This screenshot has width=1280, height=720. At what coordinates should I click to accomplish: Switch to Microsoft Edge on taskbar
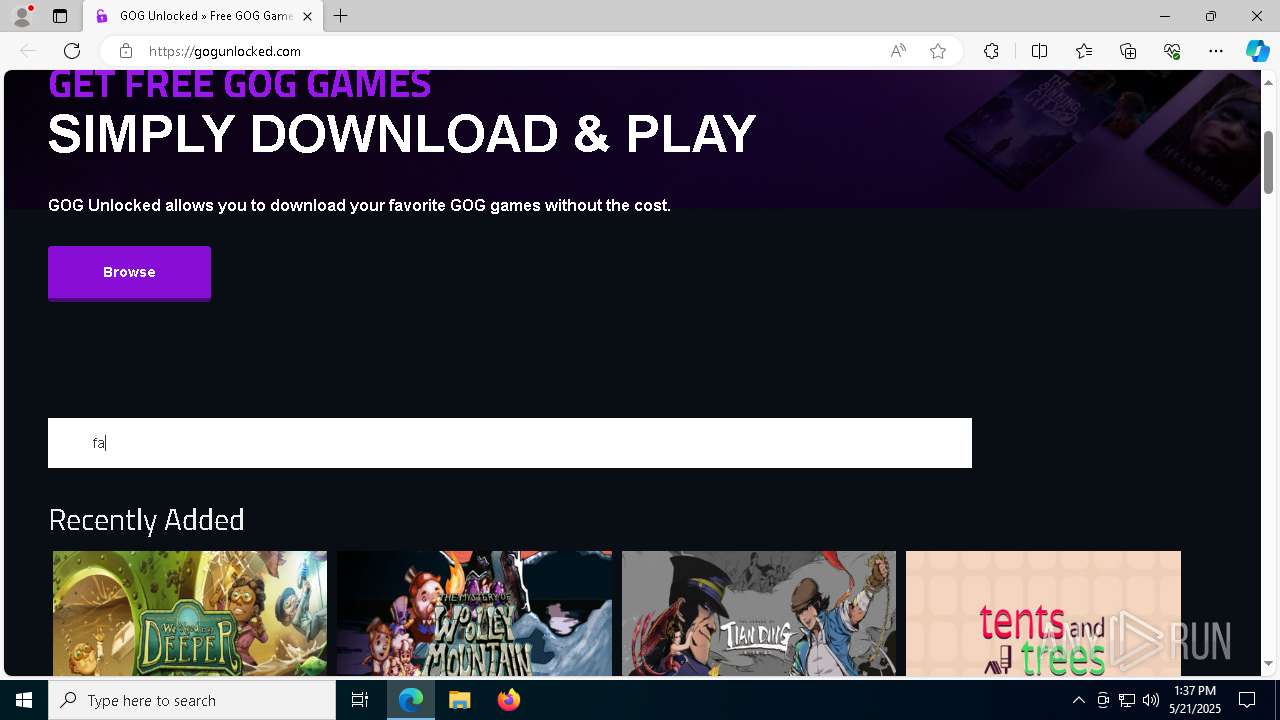coord(411,700)
